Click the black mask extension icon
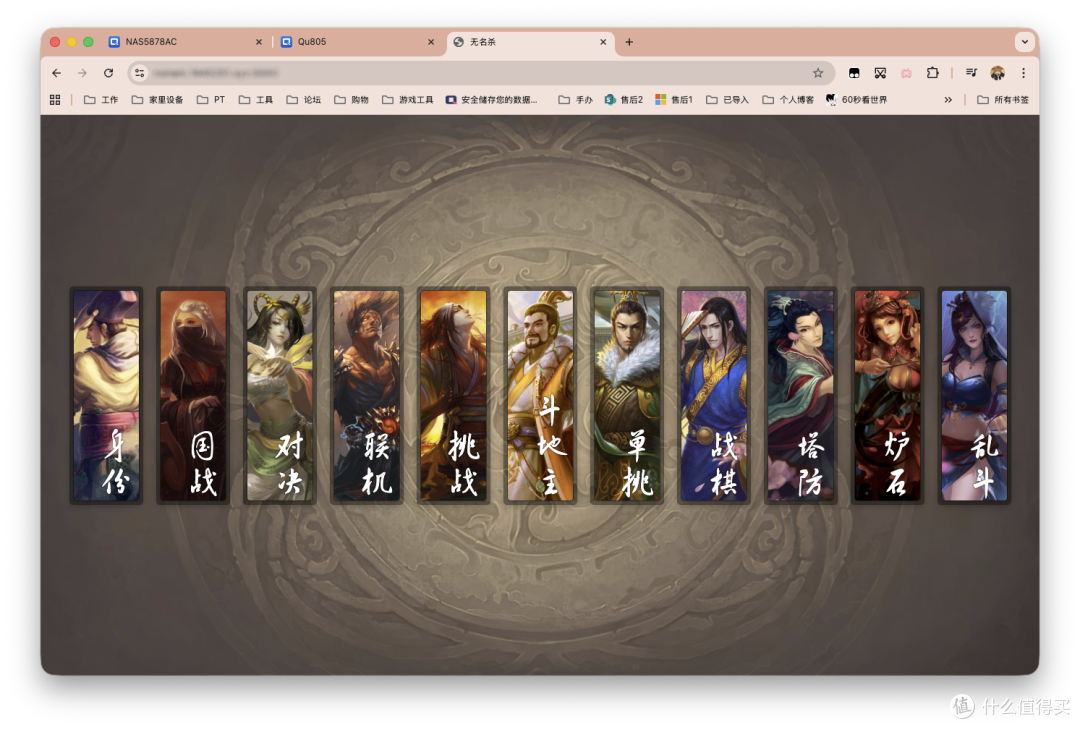The image size is (1080, 729). pos(854,73)
